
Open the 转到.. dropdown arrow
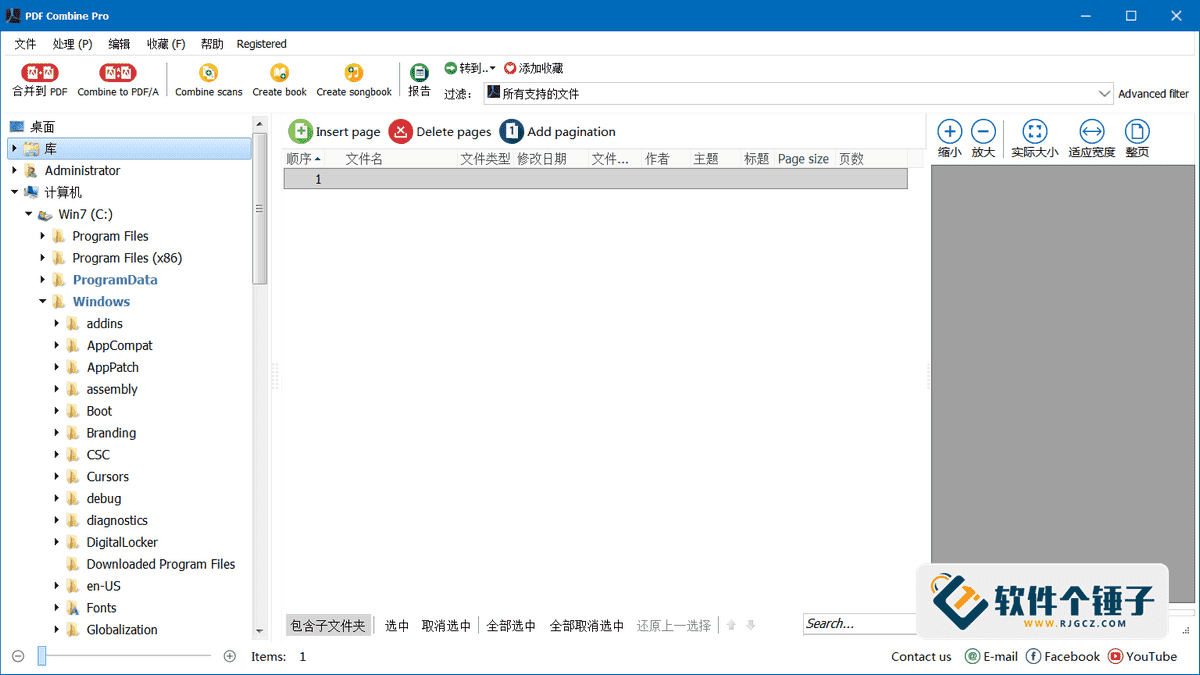point(491,68)
